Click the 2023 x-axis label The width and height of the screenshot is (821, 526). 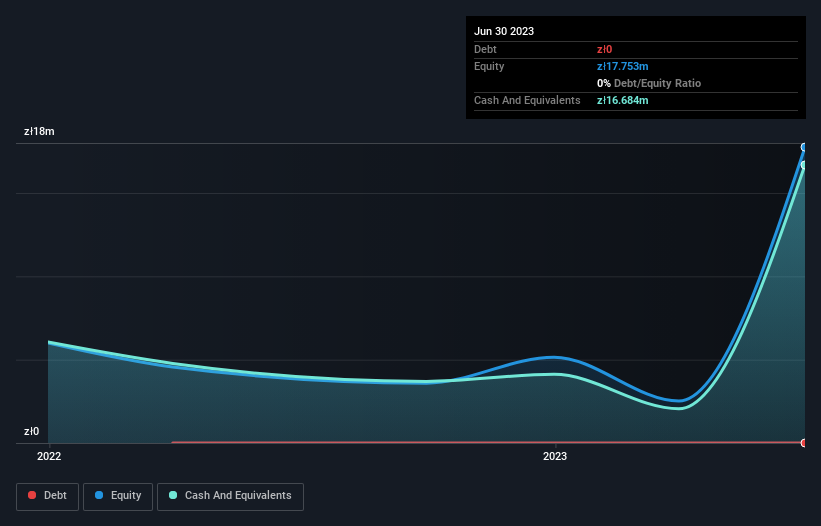[555, 456]
